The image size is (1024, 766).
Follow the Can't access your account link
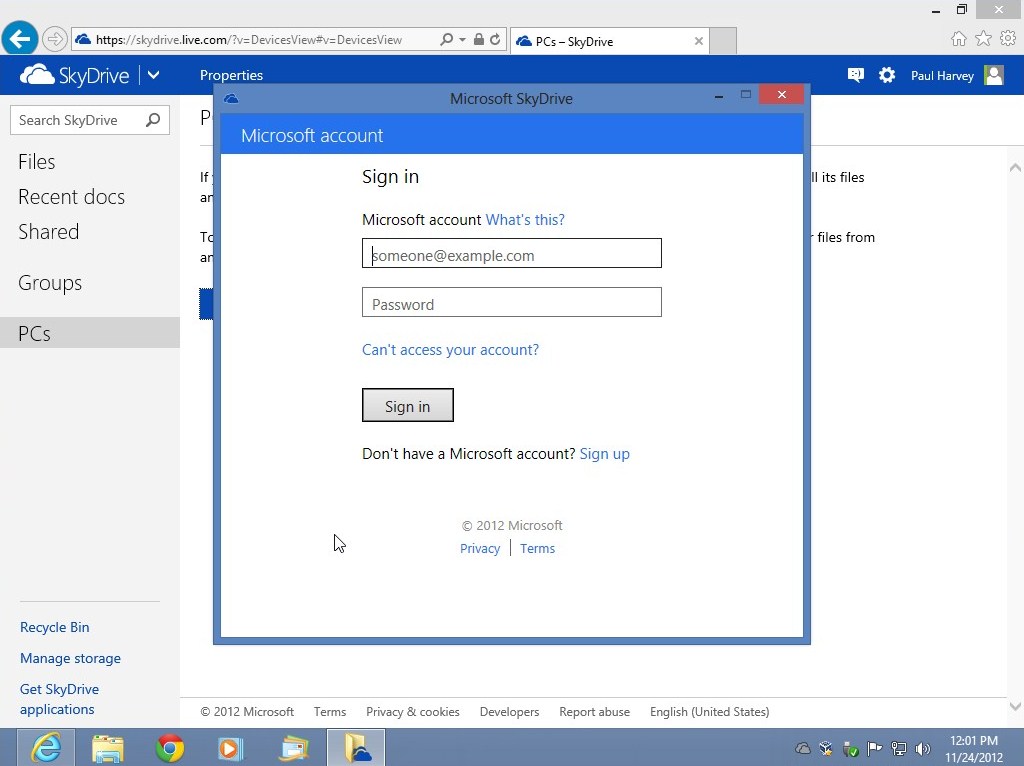pyautogui.click(x=450, y=350)
